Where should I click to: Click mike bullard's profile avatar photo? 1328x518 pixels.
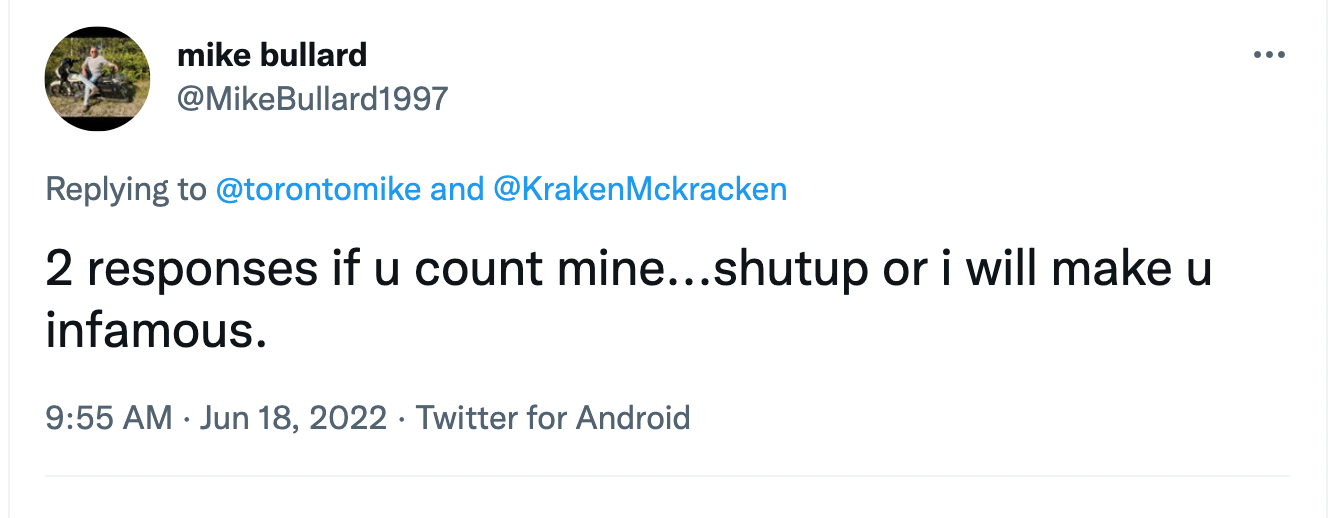(x=97, y=79)
